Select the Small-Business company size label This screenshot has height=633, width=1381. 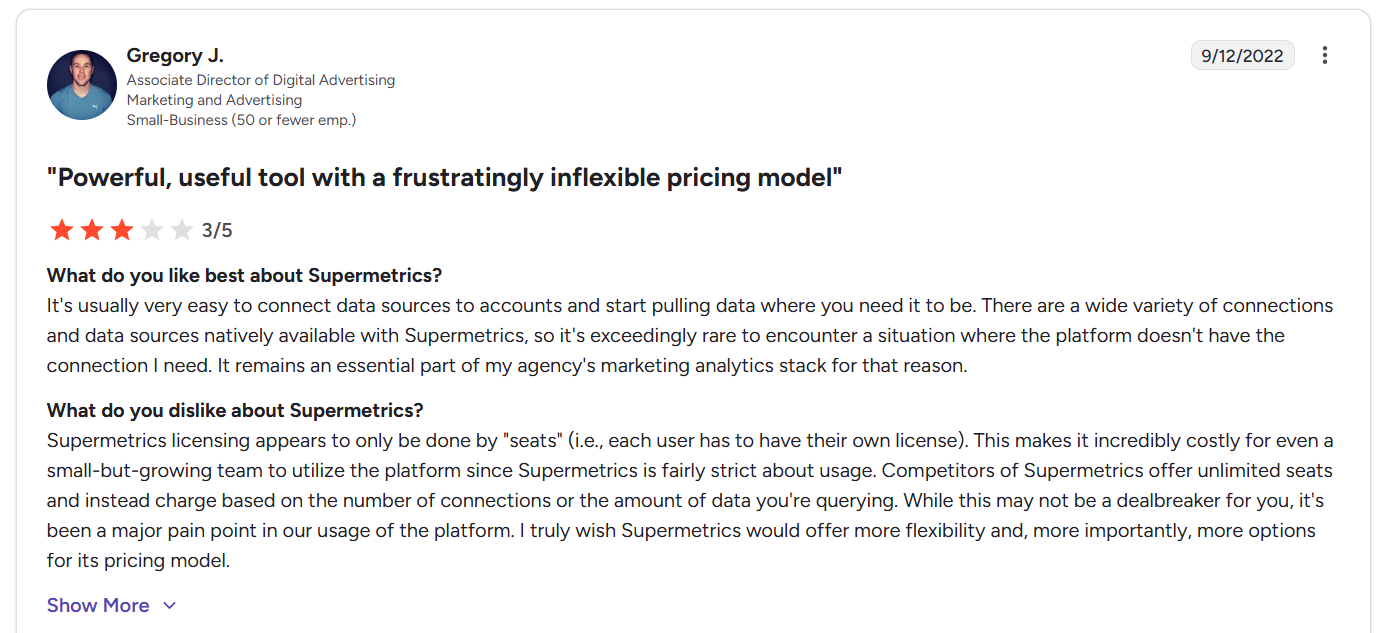pyautogui.click(x=241, y=120)
